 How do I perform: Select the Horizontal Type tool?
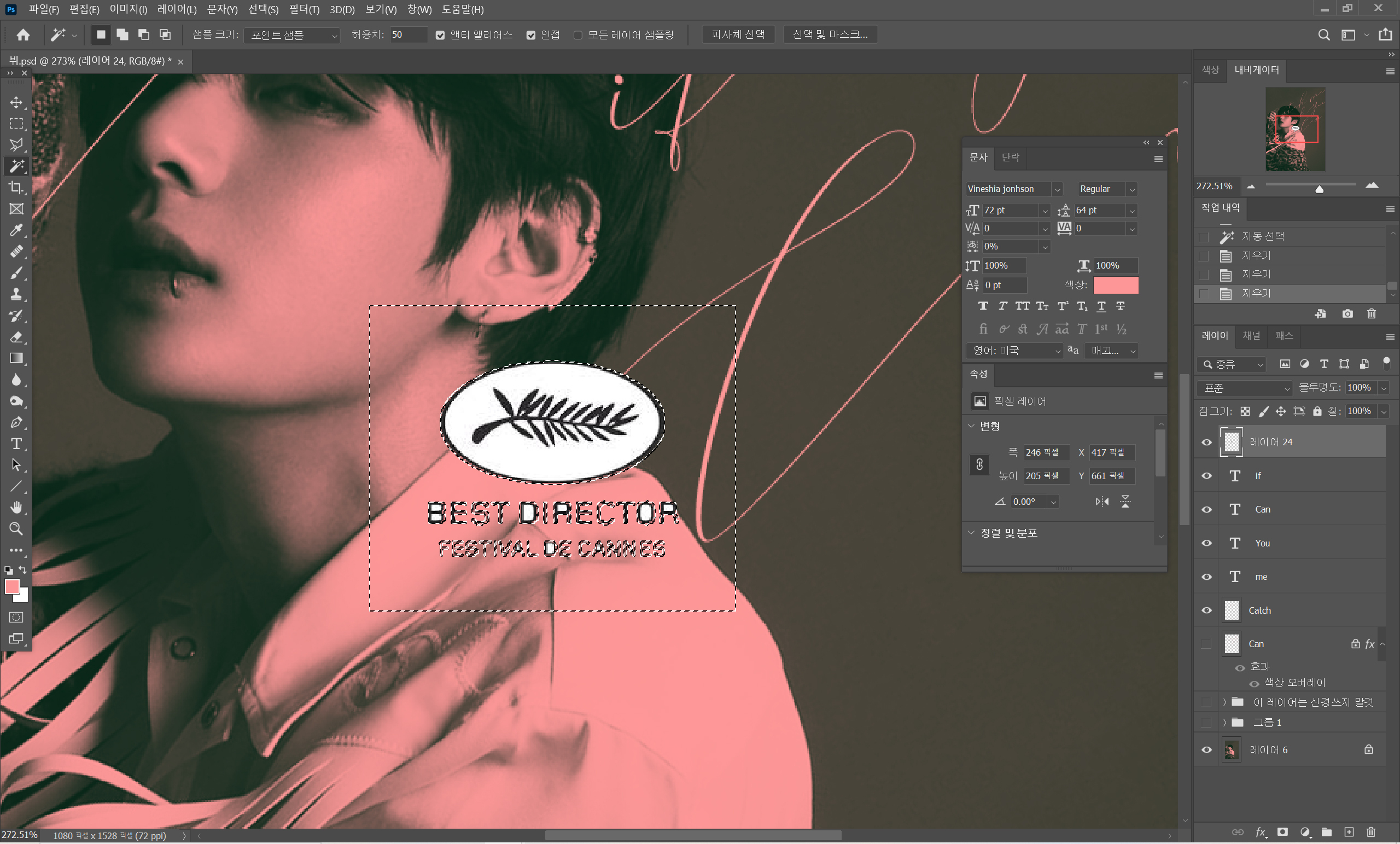(16, 444)
